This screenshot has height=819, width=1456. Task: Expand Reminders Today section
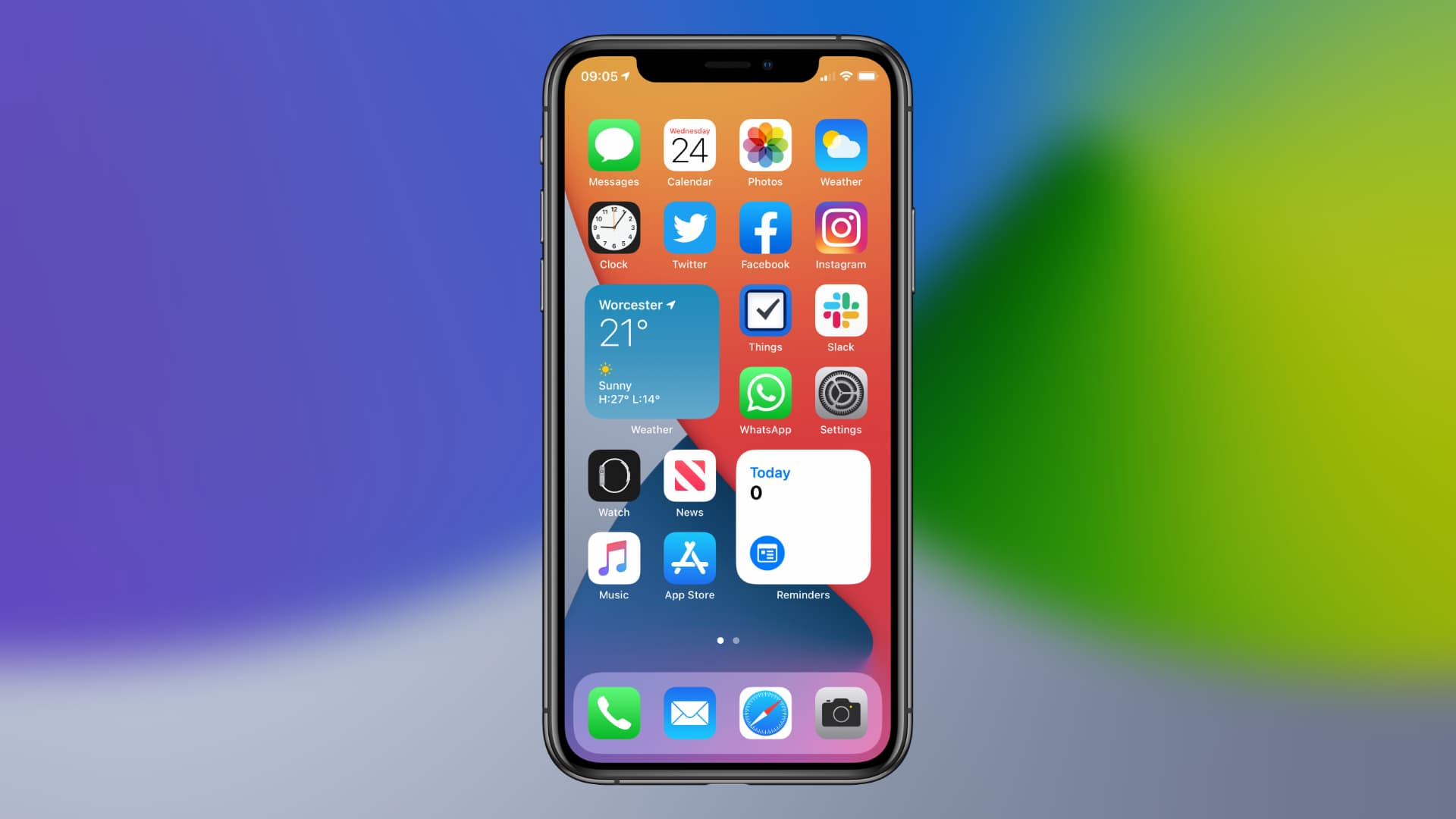tap(804, 517)
